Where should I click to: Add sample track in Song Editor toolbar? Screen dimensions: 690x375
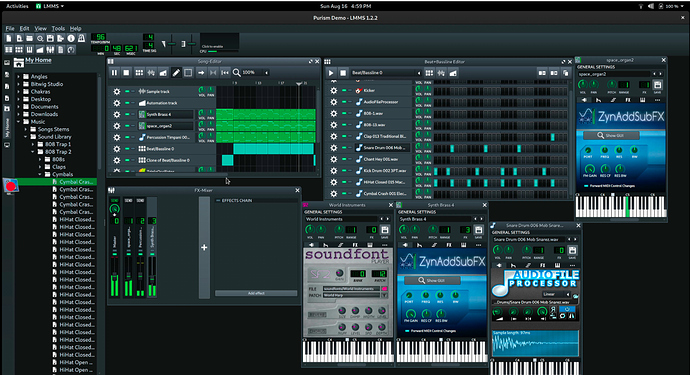coord(151,73)
